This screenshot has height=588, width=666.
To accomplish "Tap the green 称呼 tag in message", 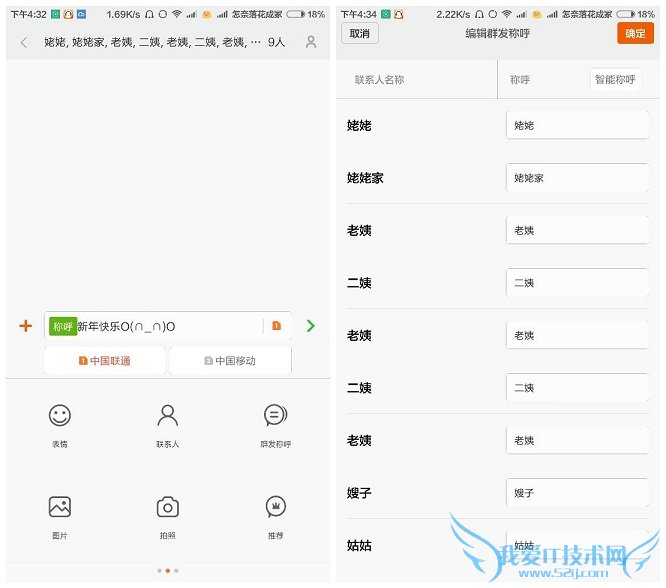I will (x=63, y=326).
